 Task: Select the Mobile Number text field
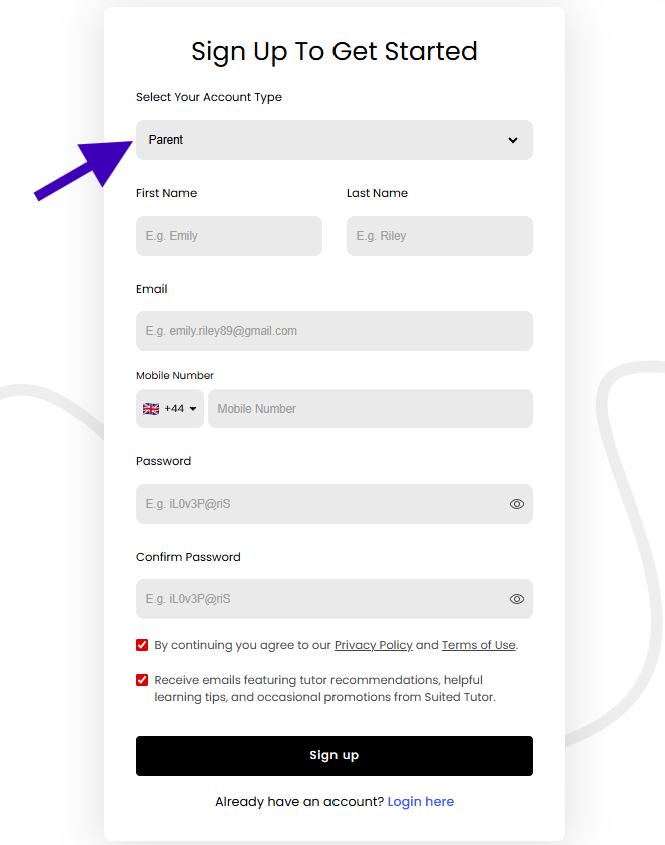coord(370,409)
